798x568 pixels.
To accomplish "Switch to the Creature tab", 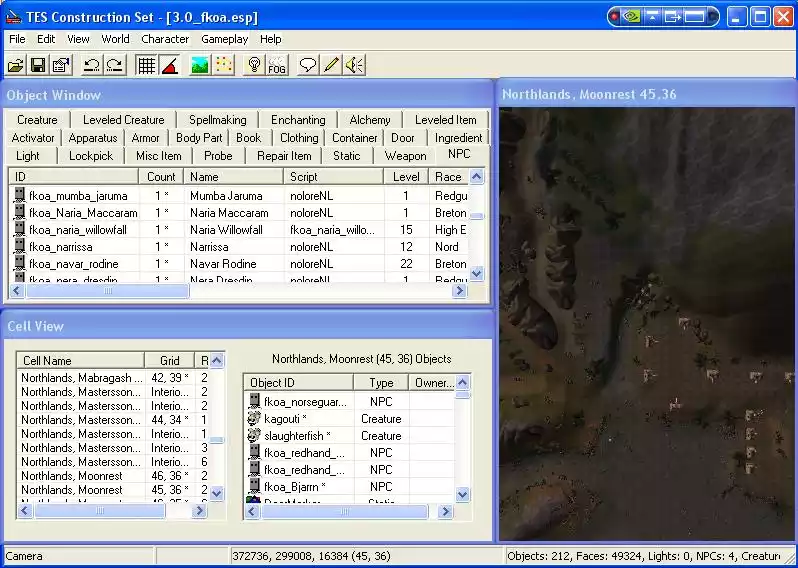I will point(37,120).
